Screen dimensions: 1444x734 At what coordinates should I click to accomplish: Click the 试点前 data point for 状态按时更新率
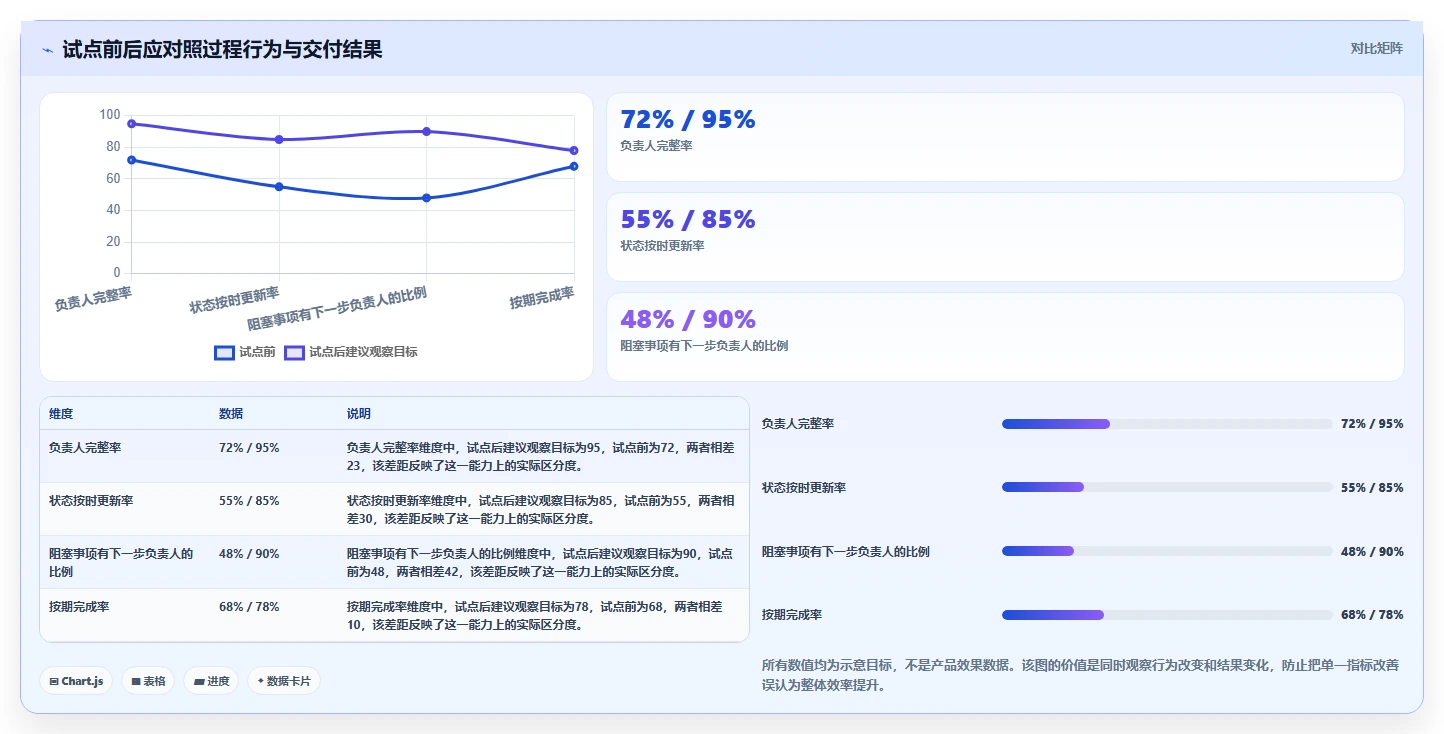[x=279, y=187]
